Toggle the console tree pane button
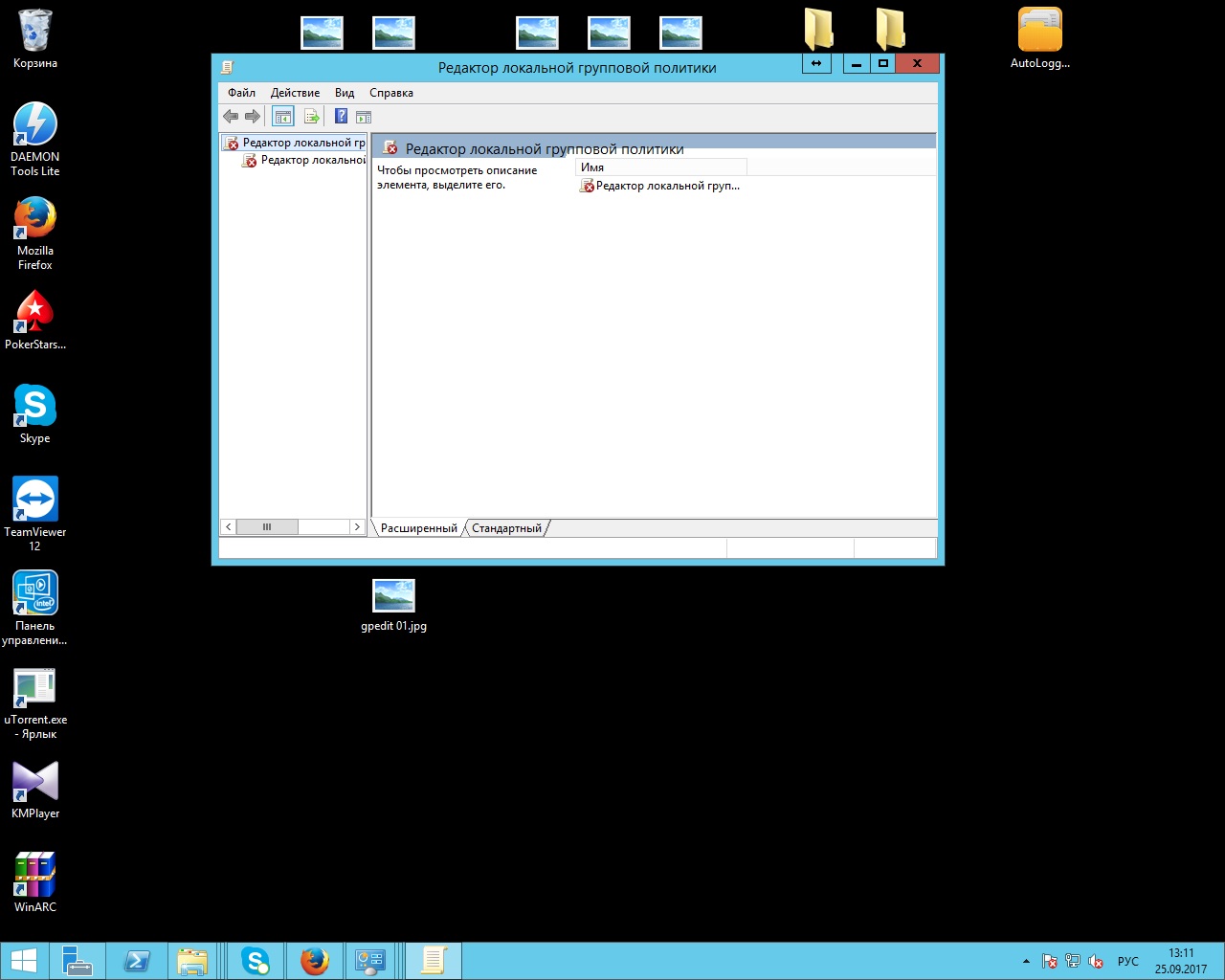Screen dimensions: 1225x980 282,117
